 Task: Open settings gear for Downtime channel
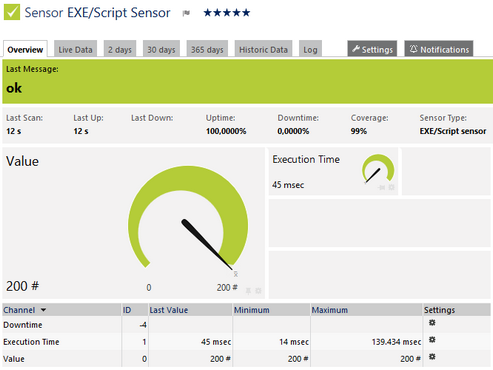coord(432,323)
